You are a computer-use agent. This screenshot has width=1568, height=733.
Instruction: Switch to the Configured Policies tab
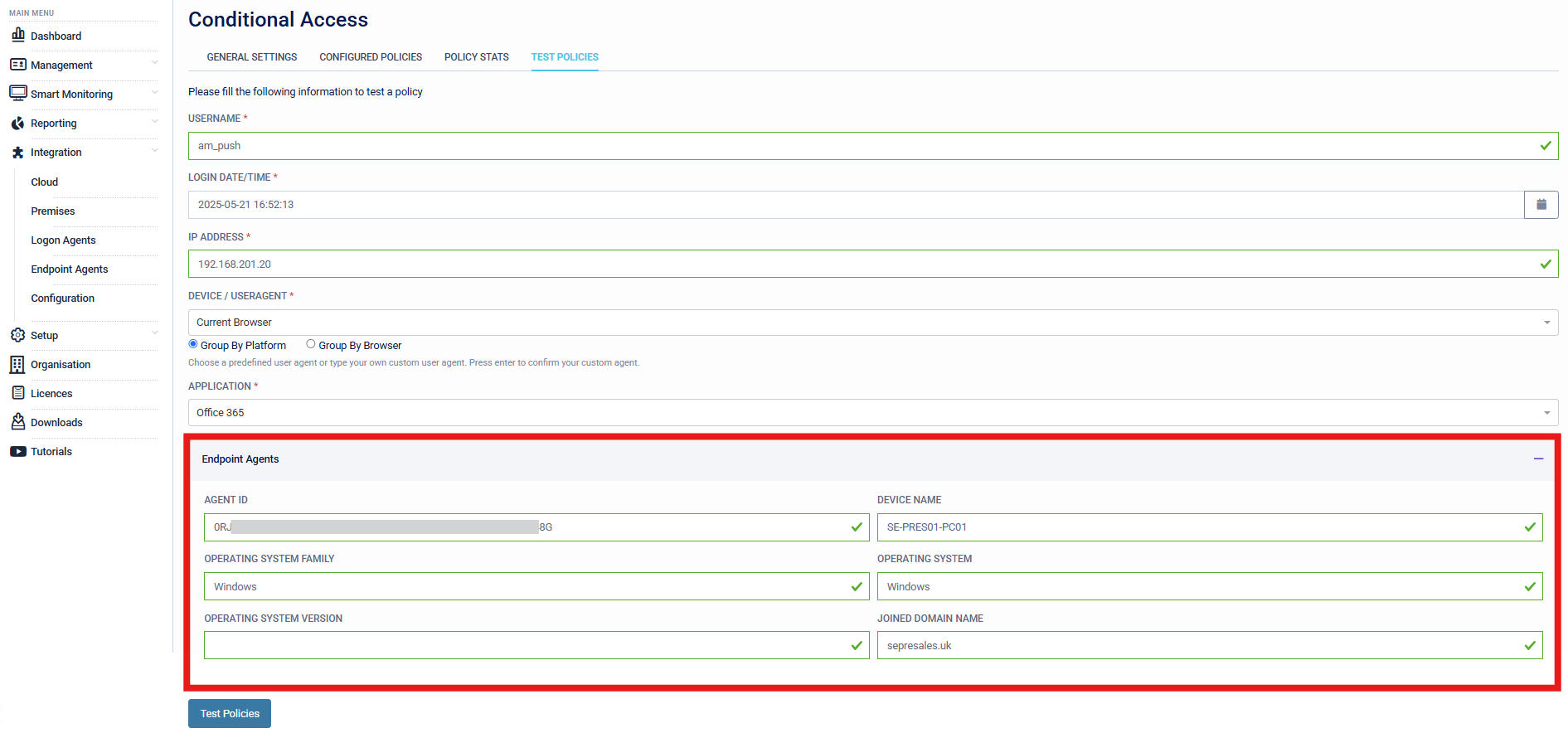(x=371, y=57)
